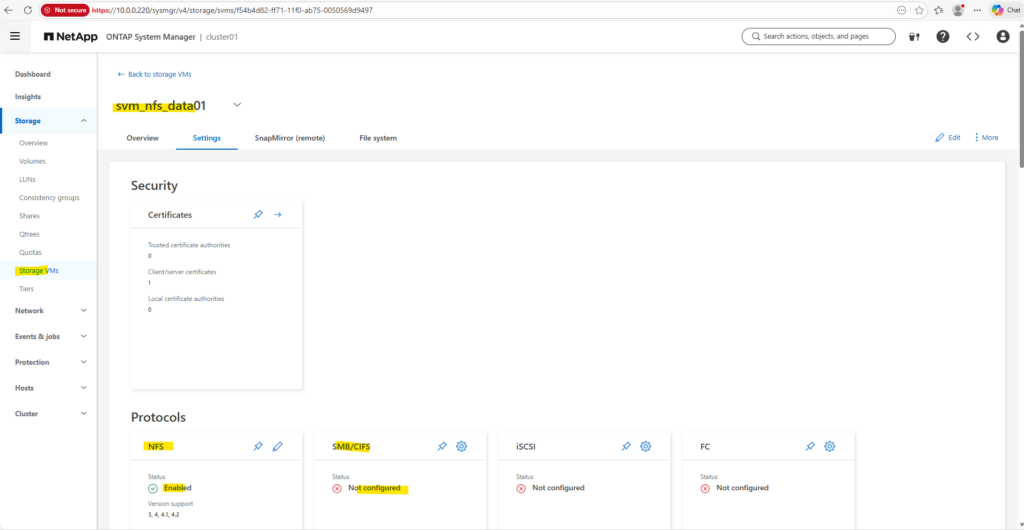This screenshot has height=530, width=1024.
Task: Configure SMB/CIFS with gear icon
Action: coord(462,446)
